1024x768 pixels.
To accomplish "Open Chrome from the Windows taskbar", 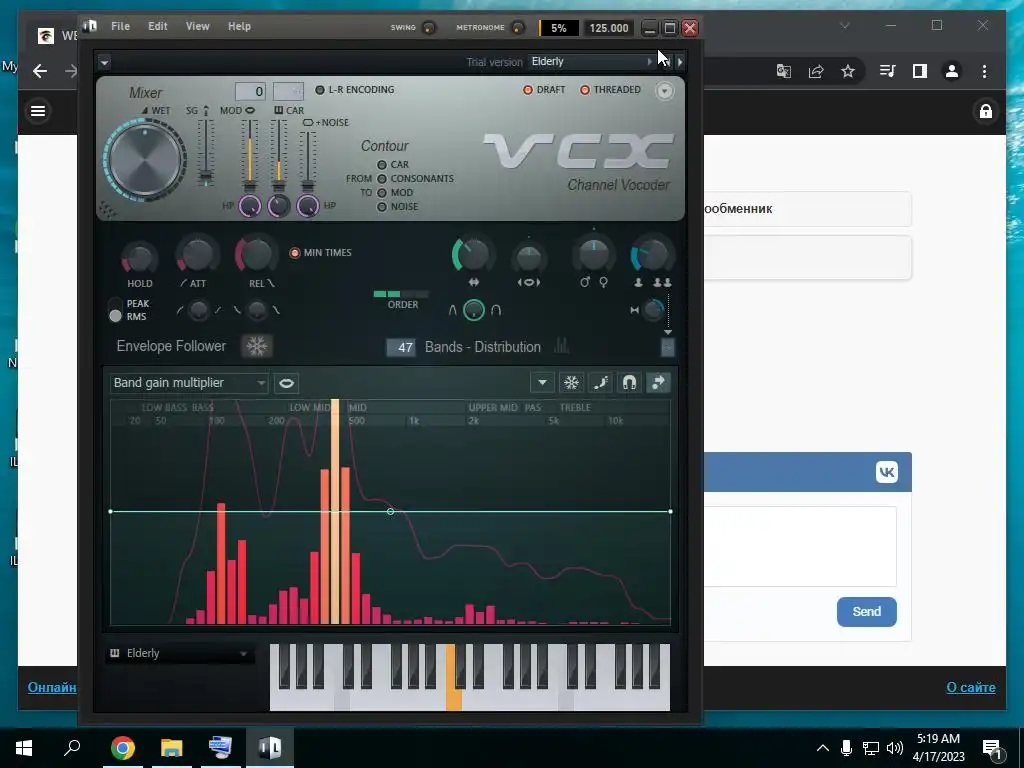I will point(123,747).
